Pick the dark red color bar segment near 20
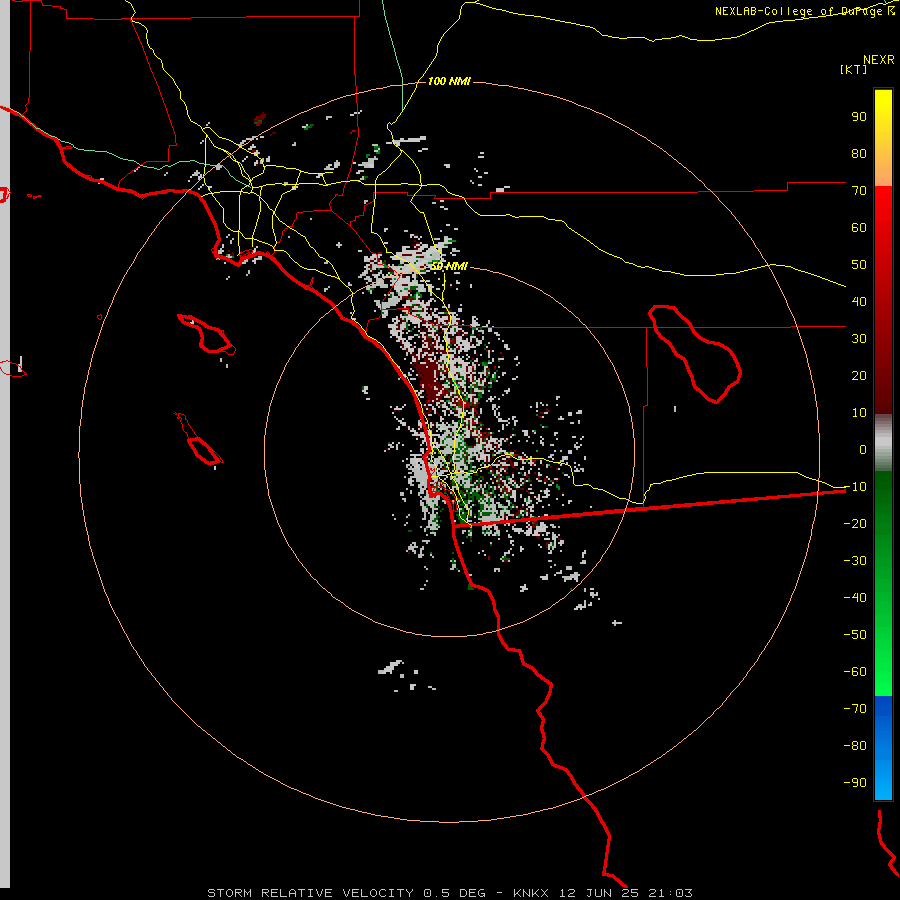The width and height of the screenshot is (900, 900). (883, 376)
